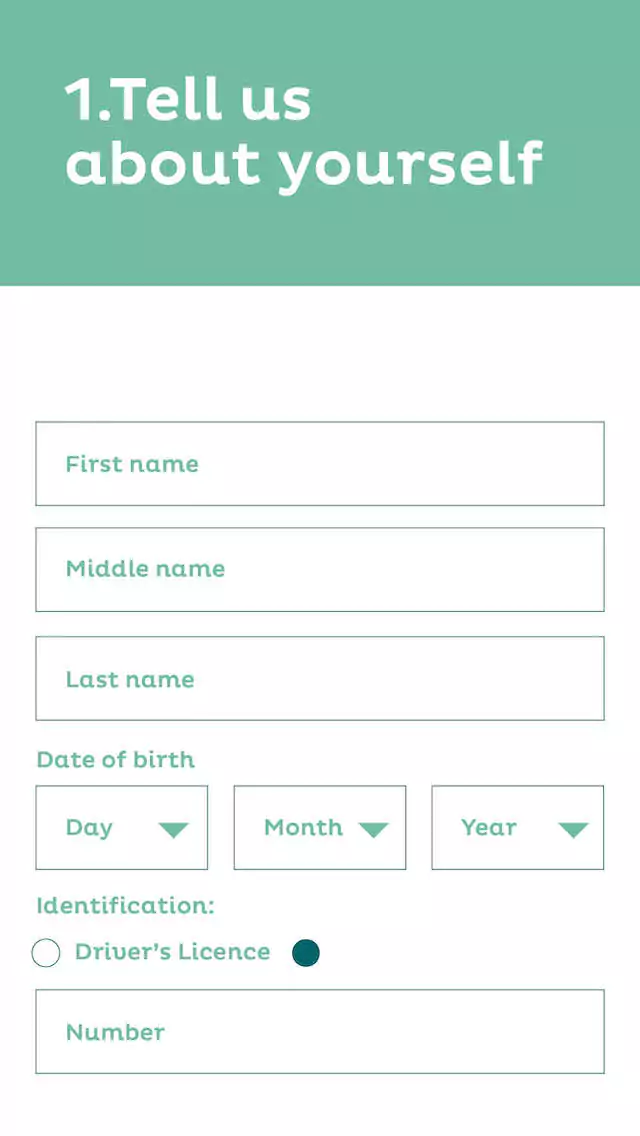Viewport: 640px width, 1136px height.
Task: Select the Driver's Licence radio button
Action: (x=46, y=952)
